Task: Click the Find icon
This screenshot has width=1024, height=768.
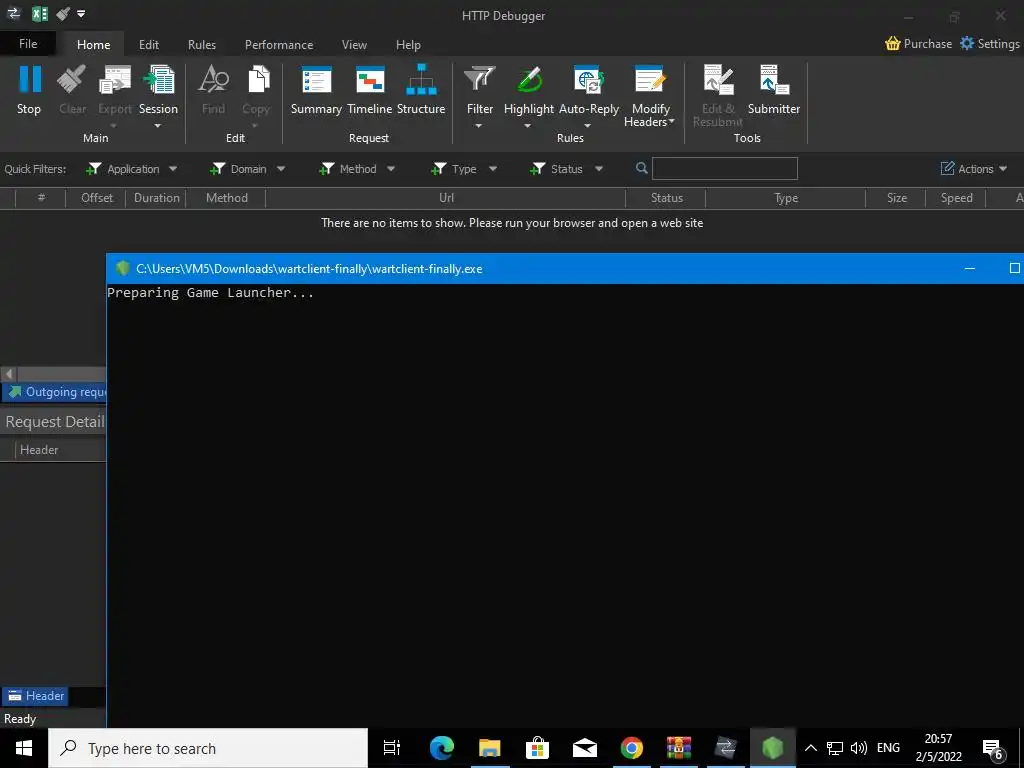Action: (x=214, y=80)
